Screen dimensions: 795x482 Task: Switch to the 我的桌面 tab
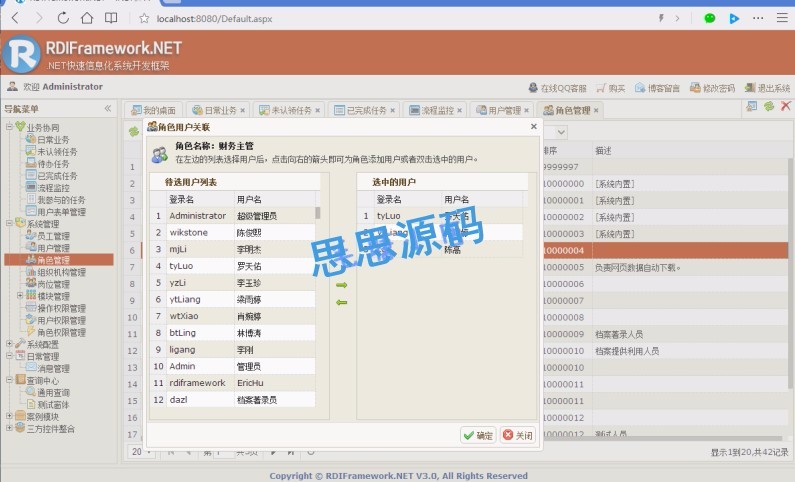coord(153,110)
